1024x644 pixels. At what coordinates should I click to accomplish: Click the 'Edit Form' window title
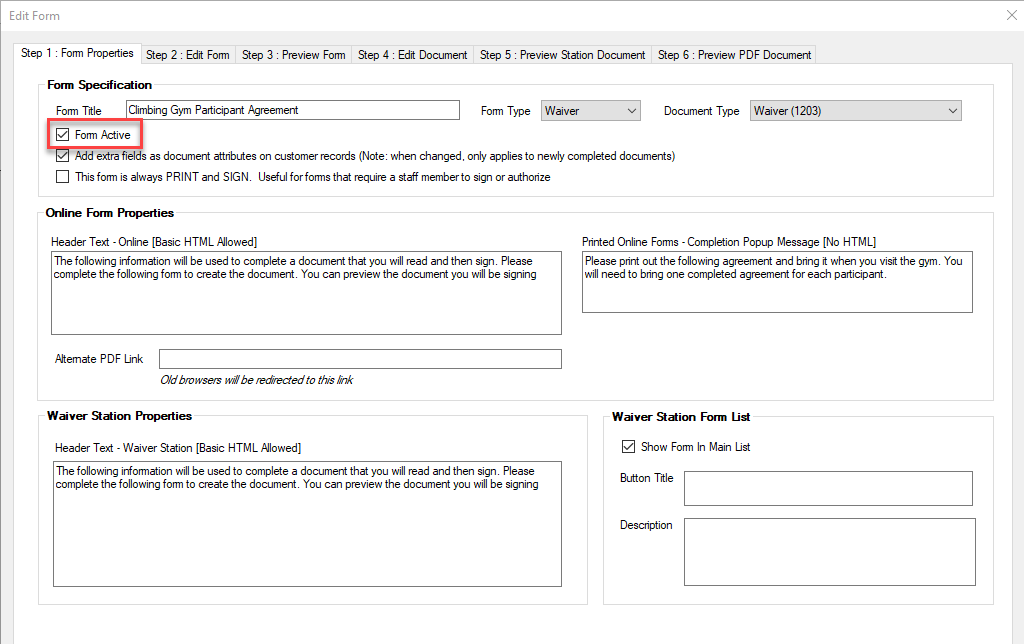tap(35, 16)
